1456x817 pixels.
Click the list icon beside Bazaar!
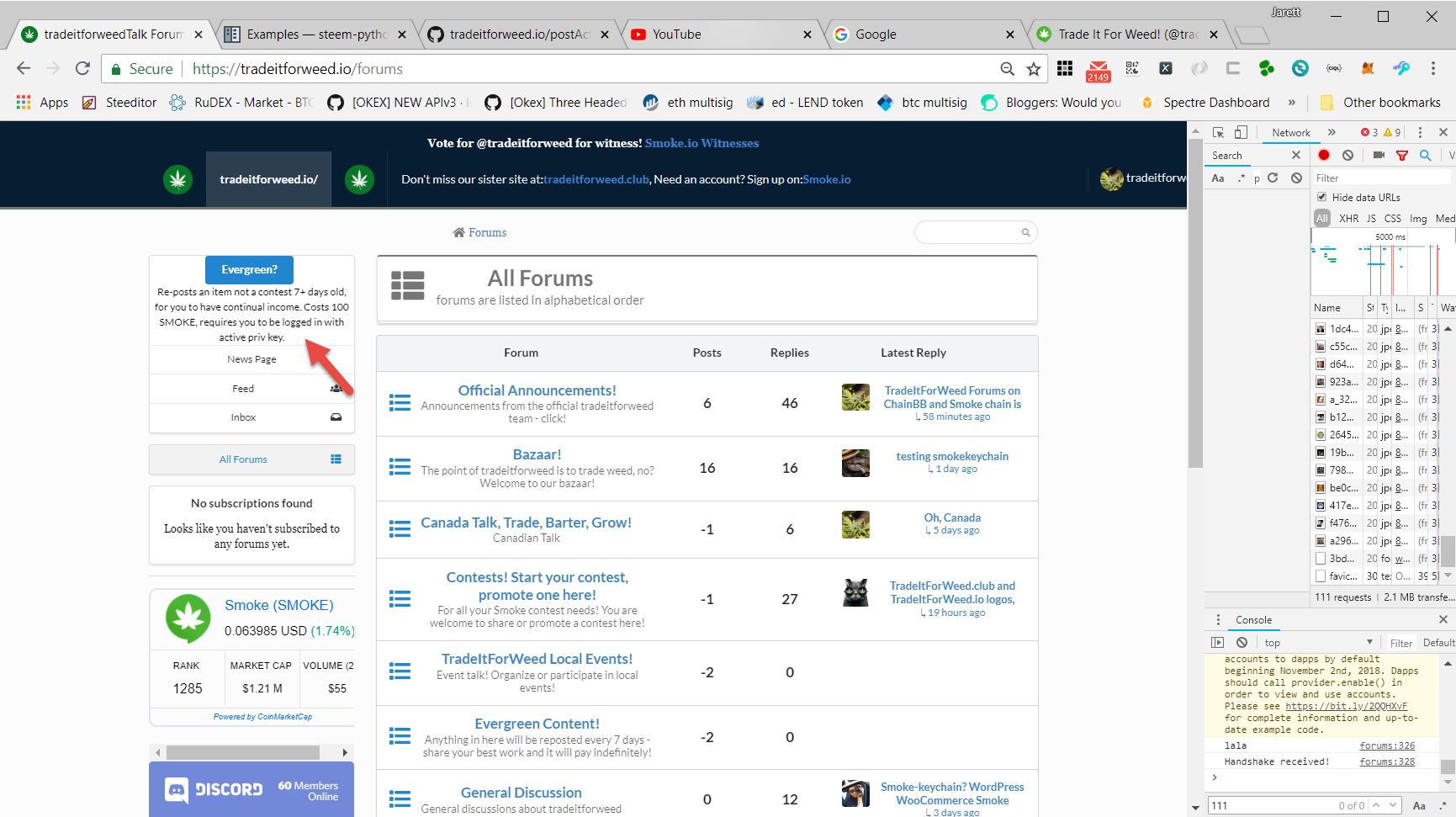400,467
